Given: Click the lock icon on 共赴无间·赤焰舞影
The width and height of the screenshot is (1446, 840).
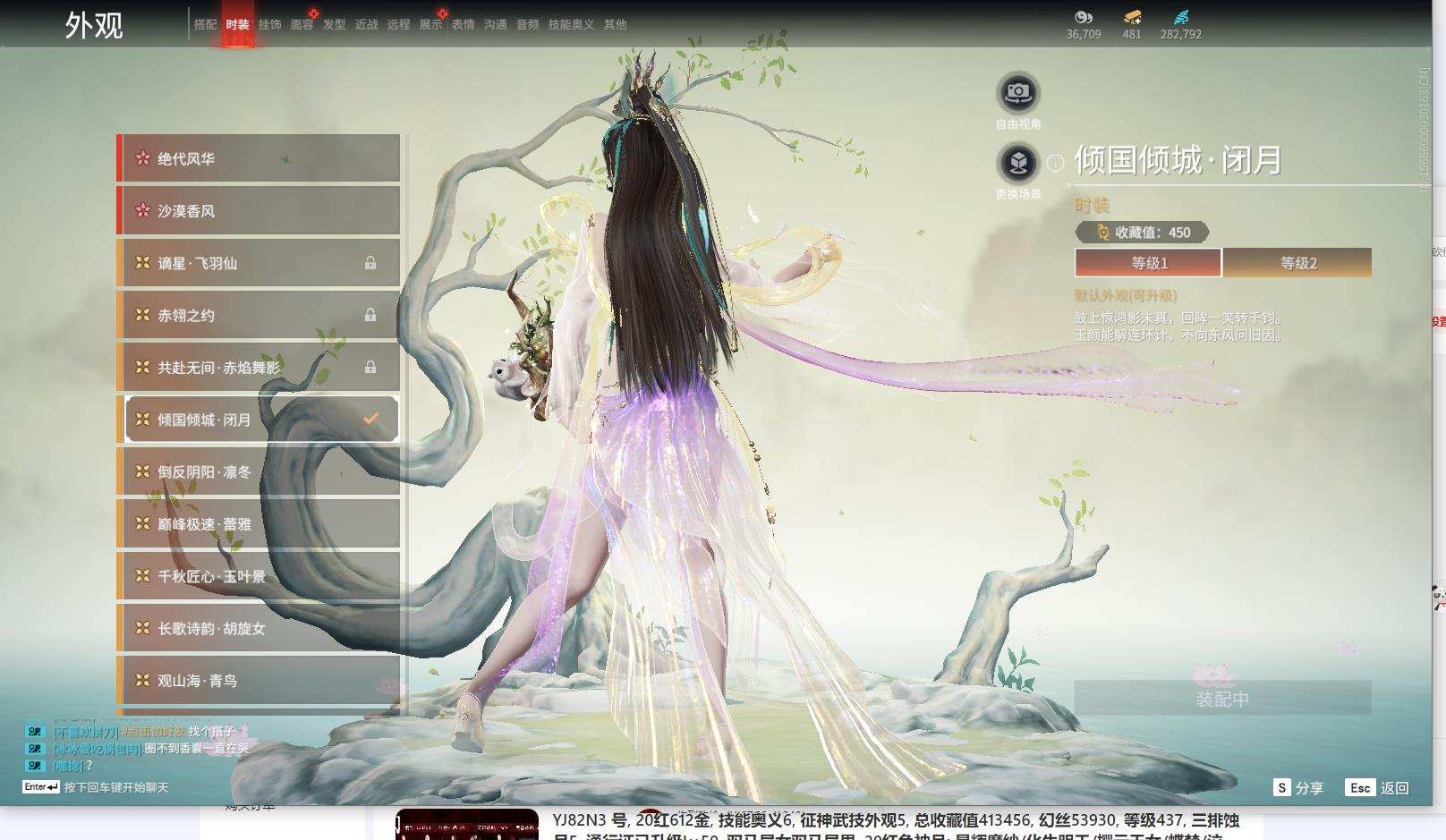Looking at the screenshot, I should tap(370, 367).
